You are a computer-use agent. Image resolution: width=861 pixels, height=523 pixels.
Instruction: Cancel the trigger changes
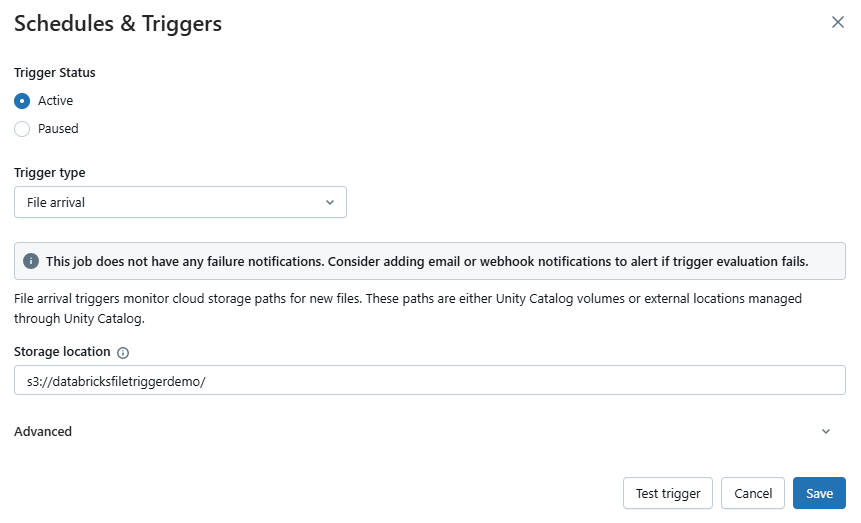pos(753,493)
